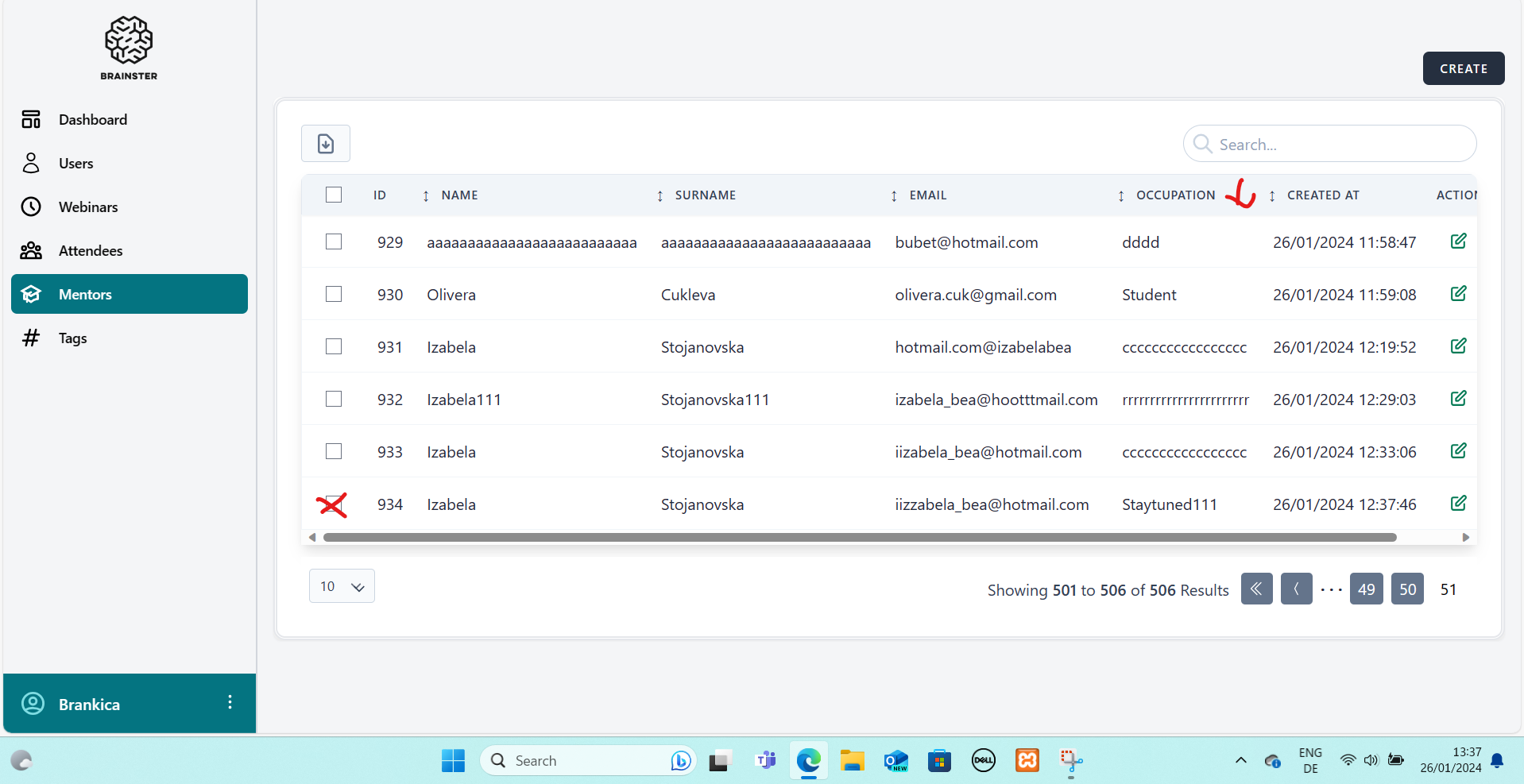Select checkbox for mentor ID 932

pyautogui.click(x=334, y=399)
